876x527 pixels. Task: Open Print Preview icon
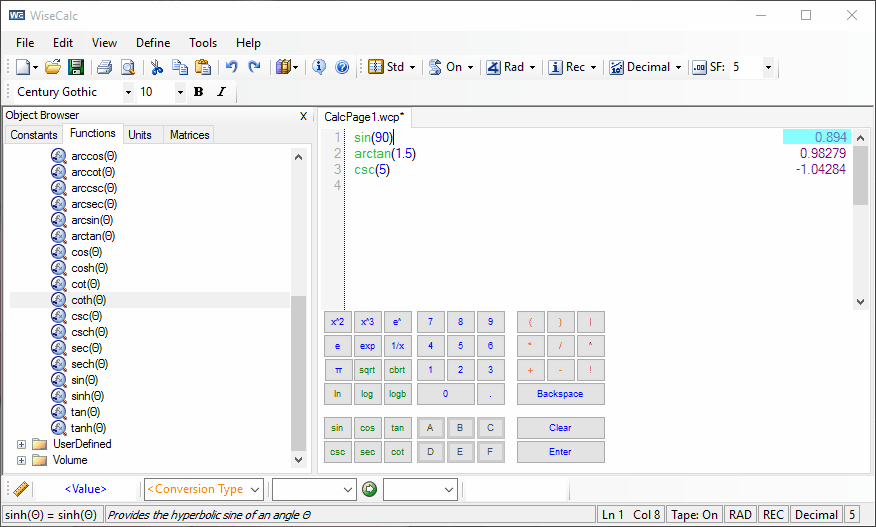(x=128, y=67)
